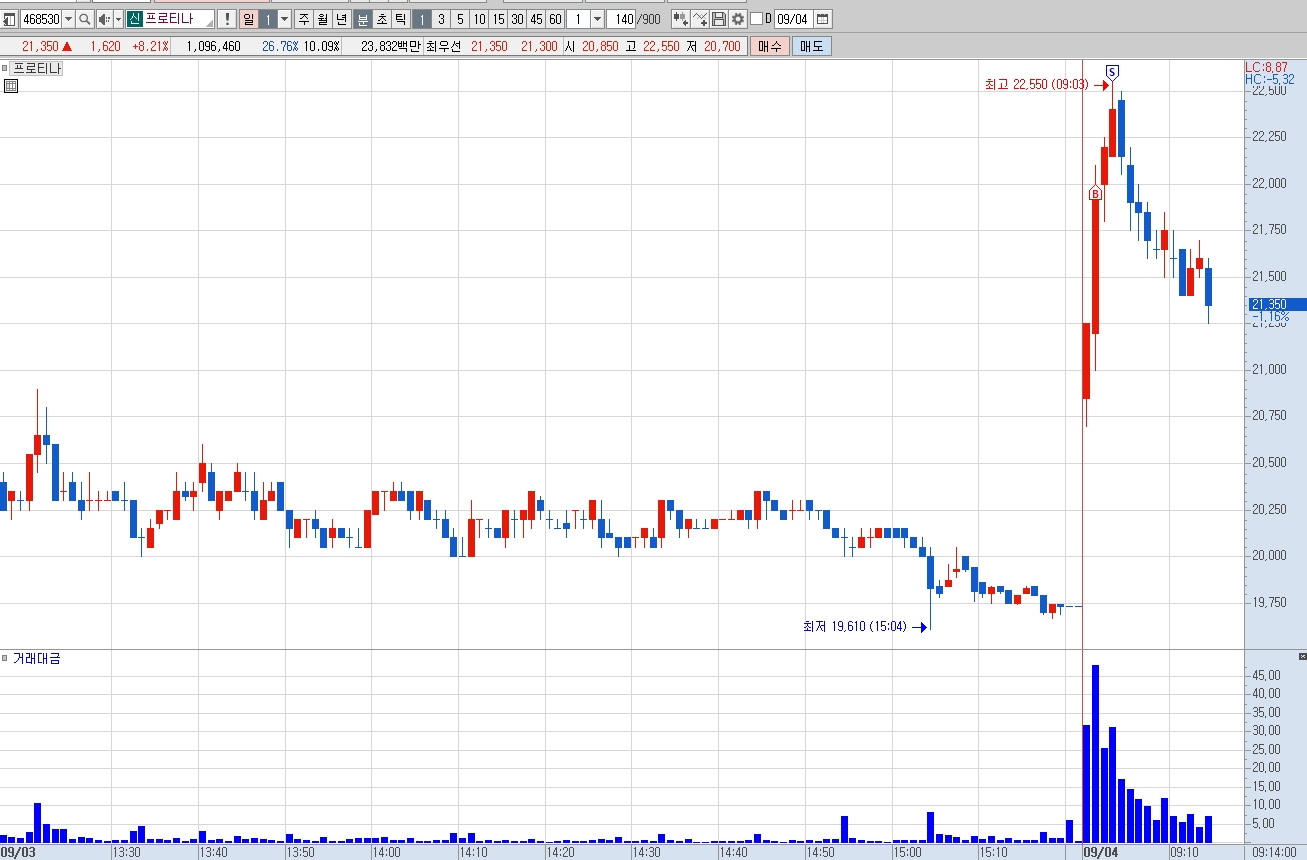Select the 30 minute interval tab
The image size is (1307, 860).
click(517, 19)
